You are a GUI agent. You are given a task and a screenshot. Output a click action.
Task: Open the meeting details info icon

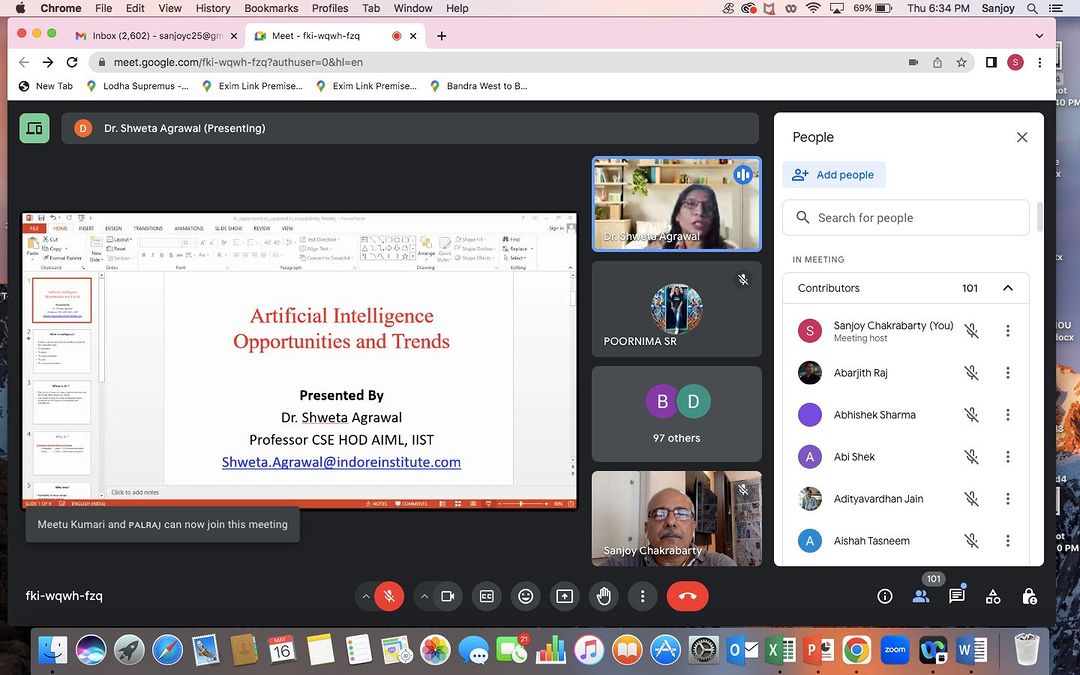[884, 596]
